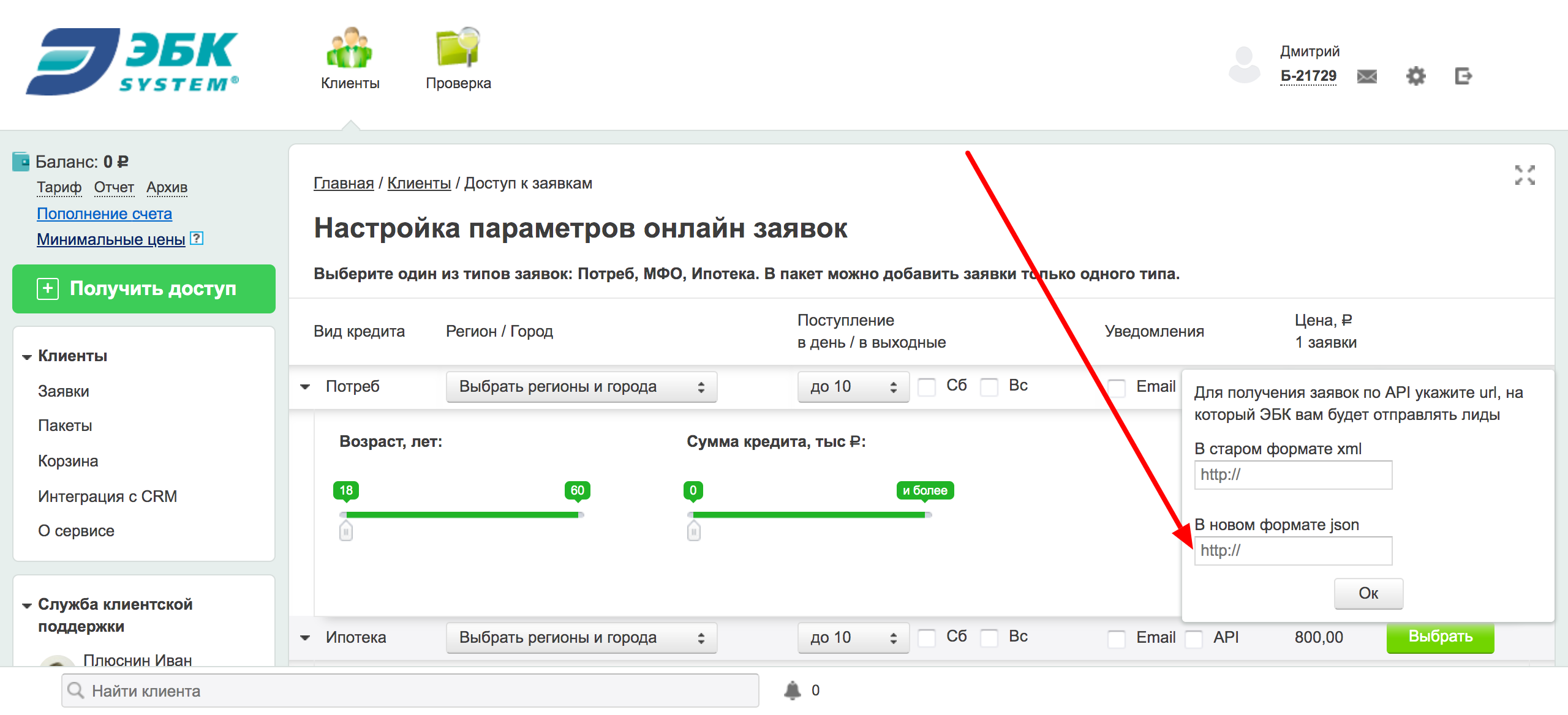Enable Email notification for Потреб
The width and height of the screenshot is (1568, 715).
pyautogui.click(x=1116, y=388)
